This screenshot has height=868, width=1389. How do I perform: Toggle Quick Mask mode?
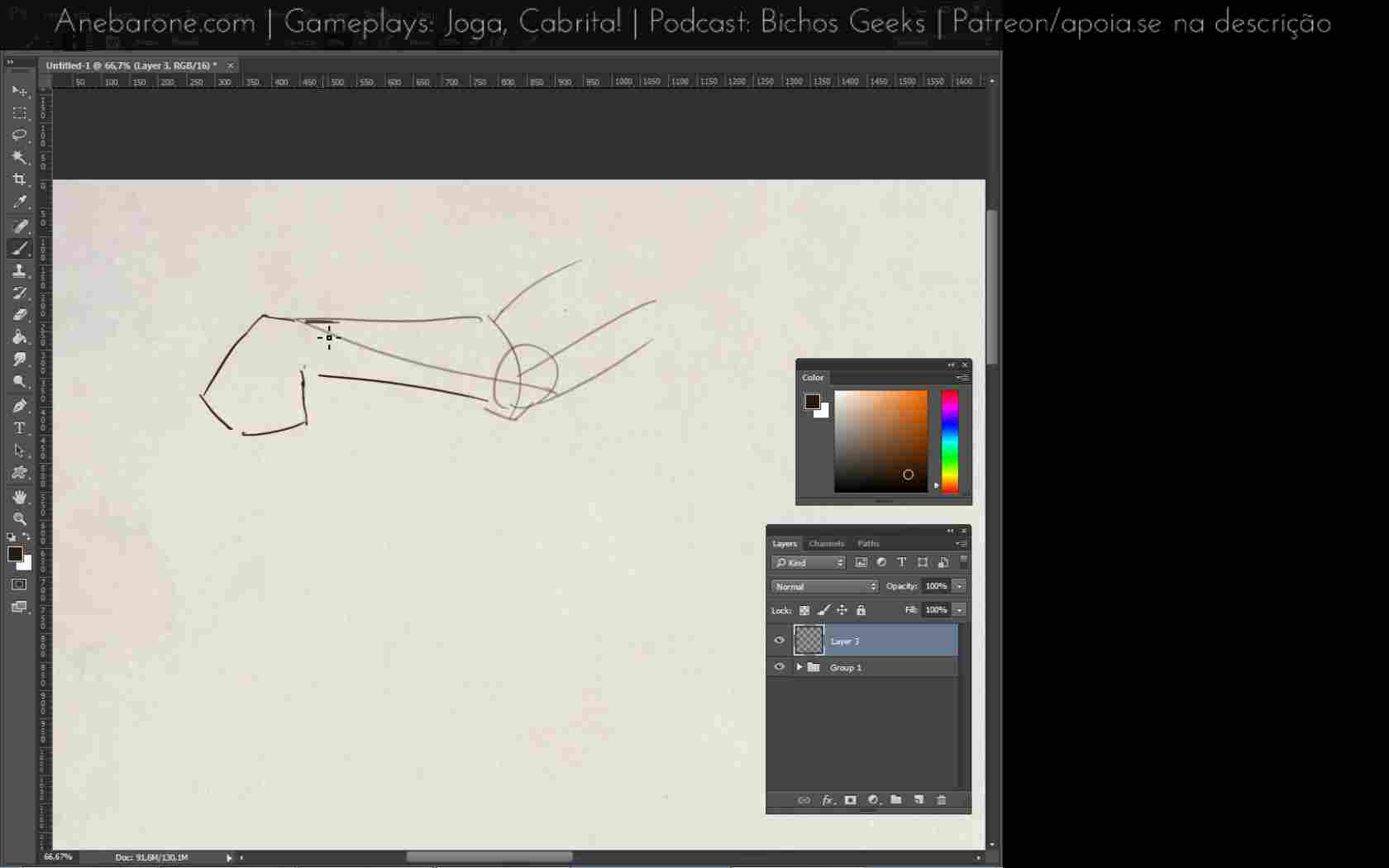19,584
